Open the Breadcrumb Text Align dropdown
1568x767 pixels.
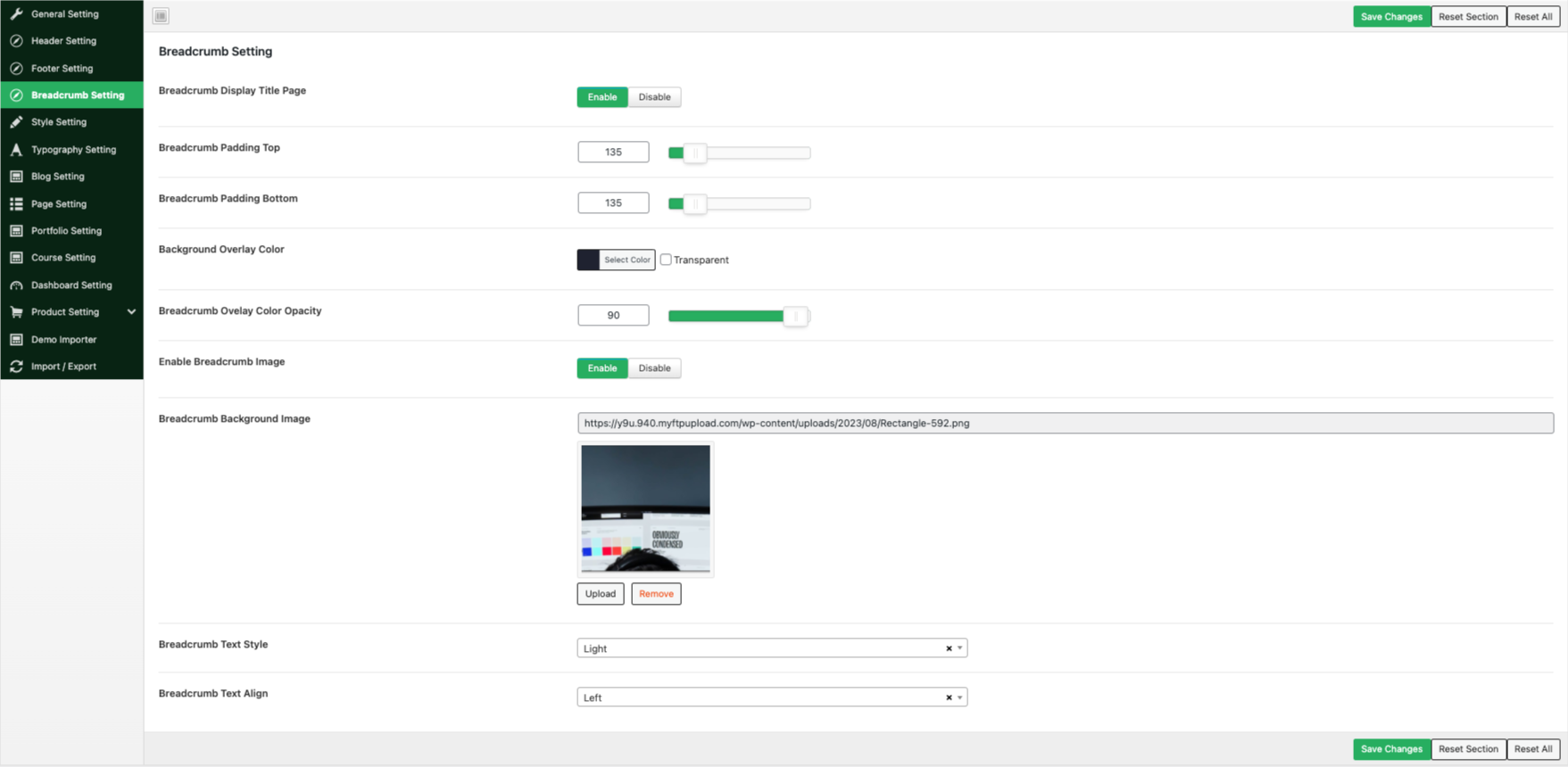pyautogui.click(x=772, y=697)
